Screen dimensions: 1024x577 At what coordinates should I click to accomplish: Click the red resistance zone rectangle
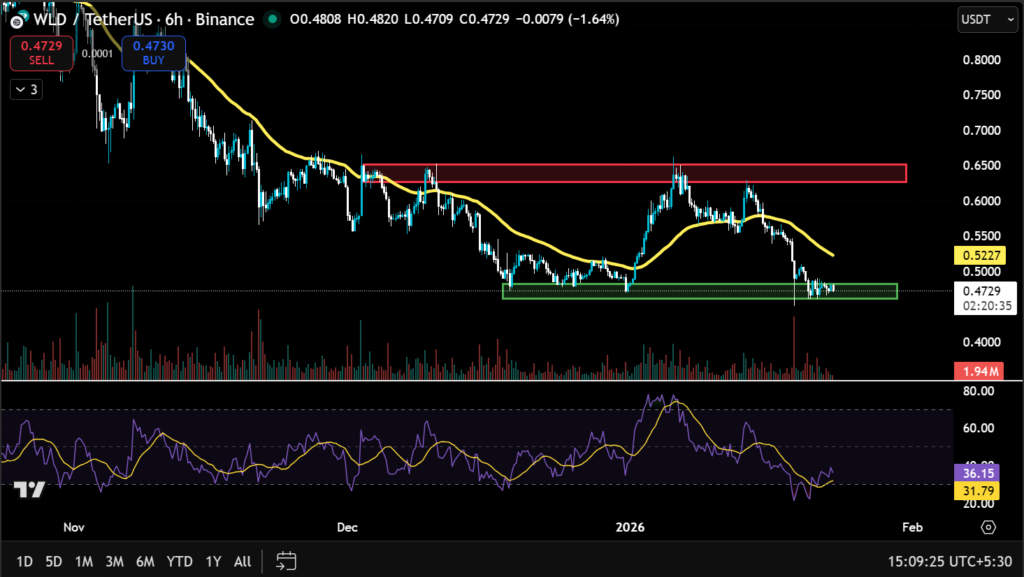coord(634,173)
